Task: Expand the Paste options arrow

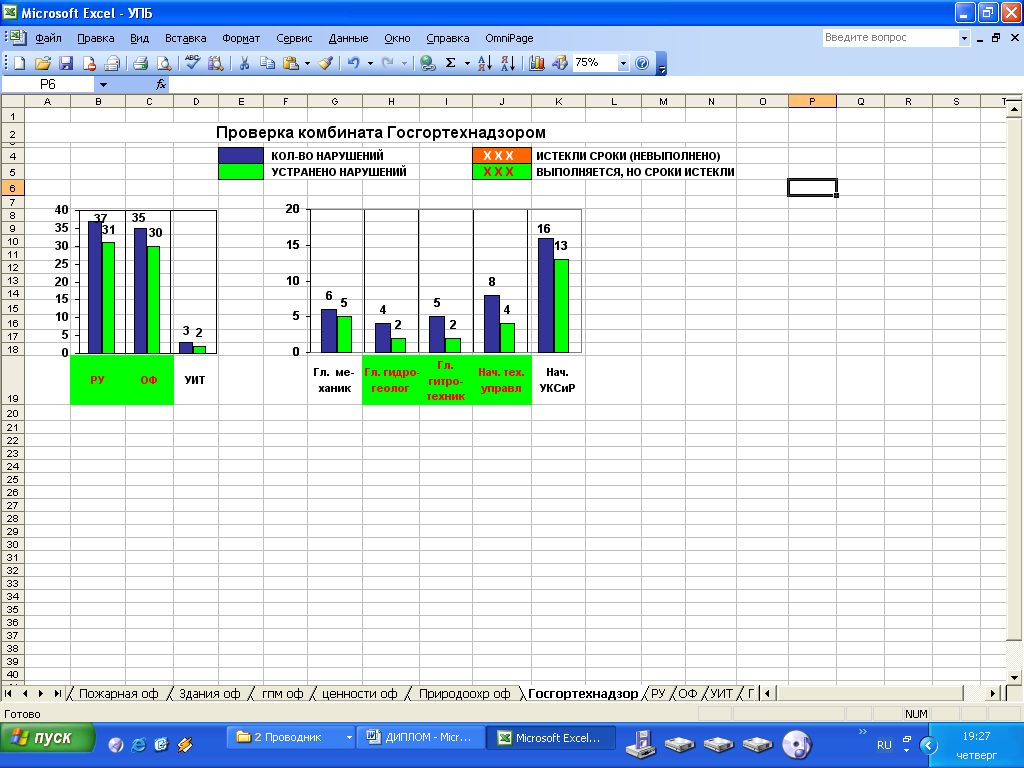Action: [307, 63]
